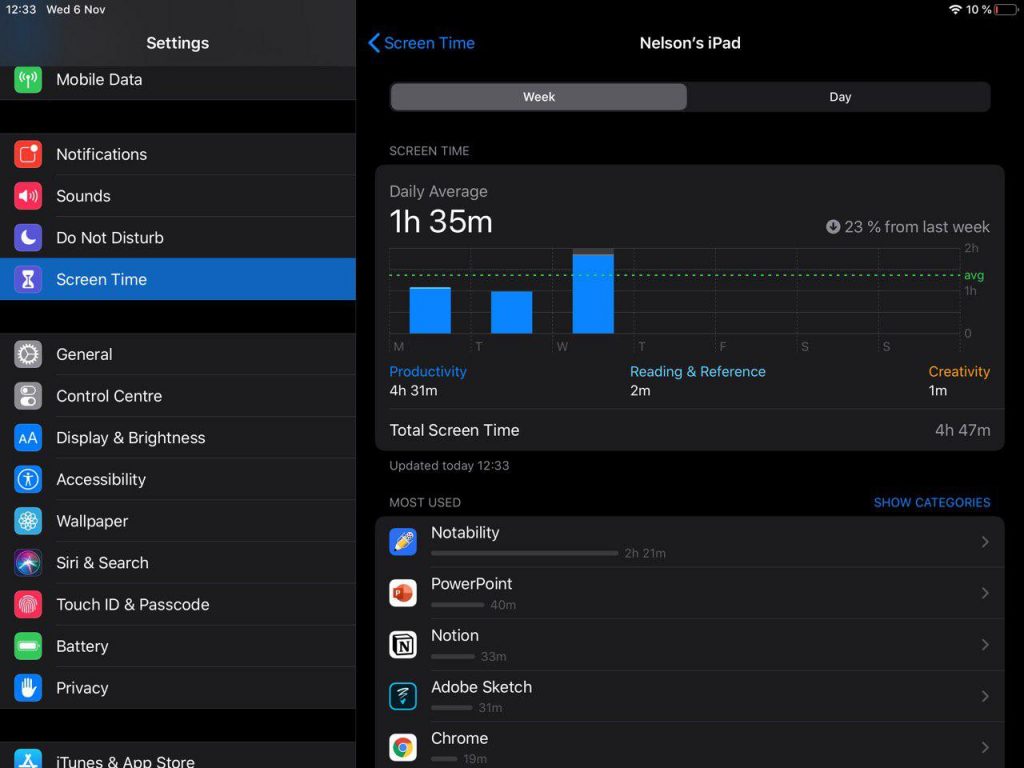Open Sounds settings
This screenshot has height=768, width=1024.
pyautogui.click(x=178, y=196)
